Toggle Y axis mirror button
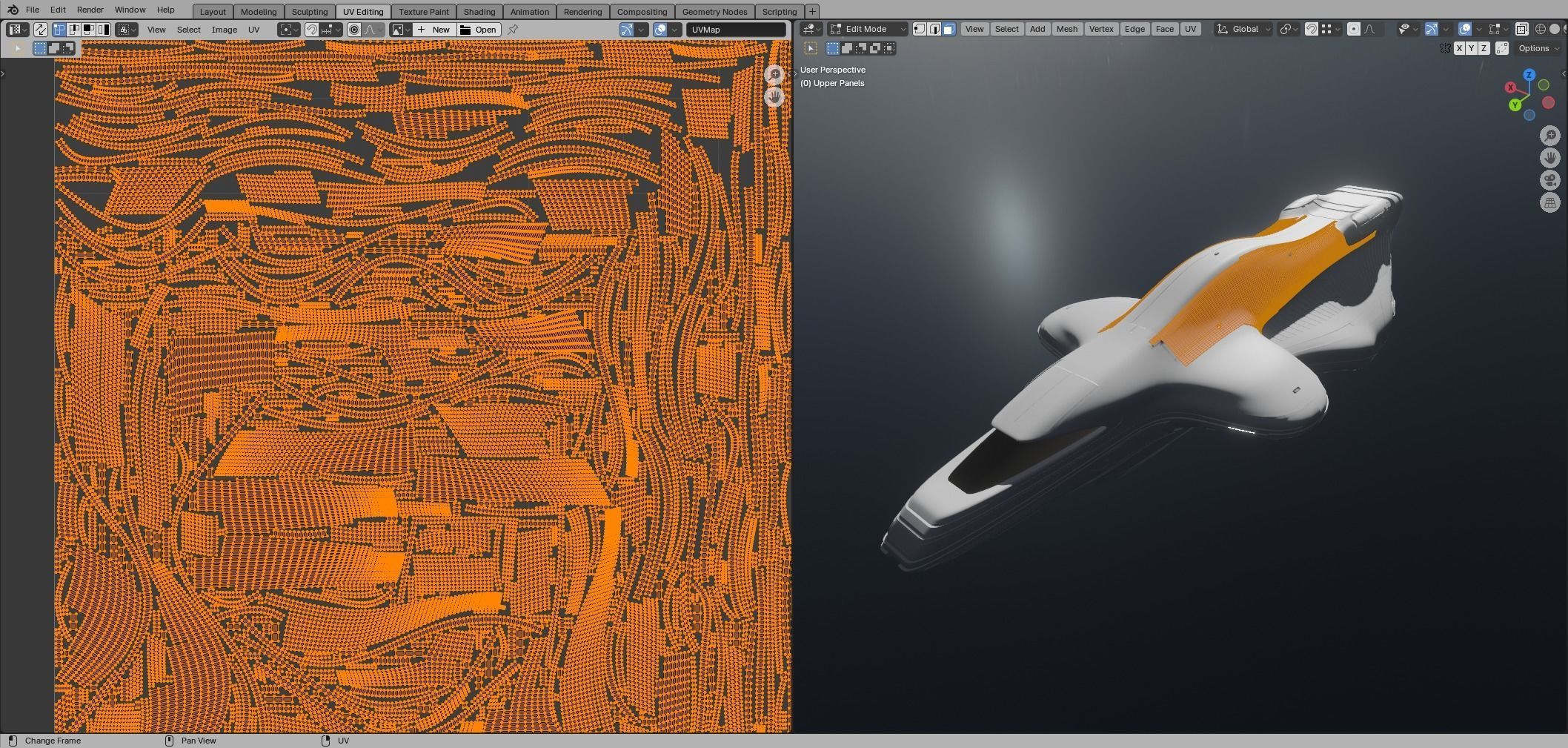This screenshot has height=748, width=1568. pyautogui.click(x=1472, y=48)
